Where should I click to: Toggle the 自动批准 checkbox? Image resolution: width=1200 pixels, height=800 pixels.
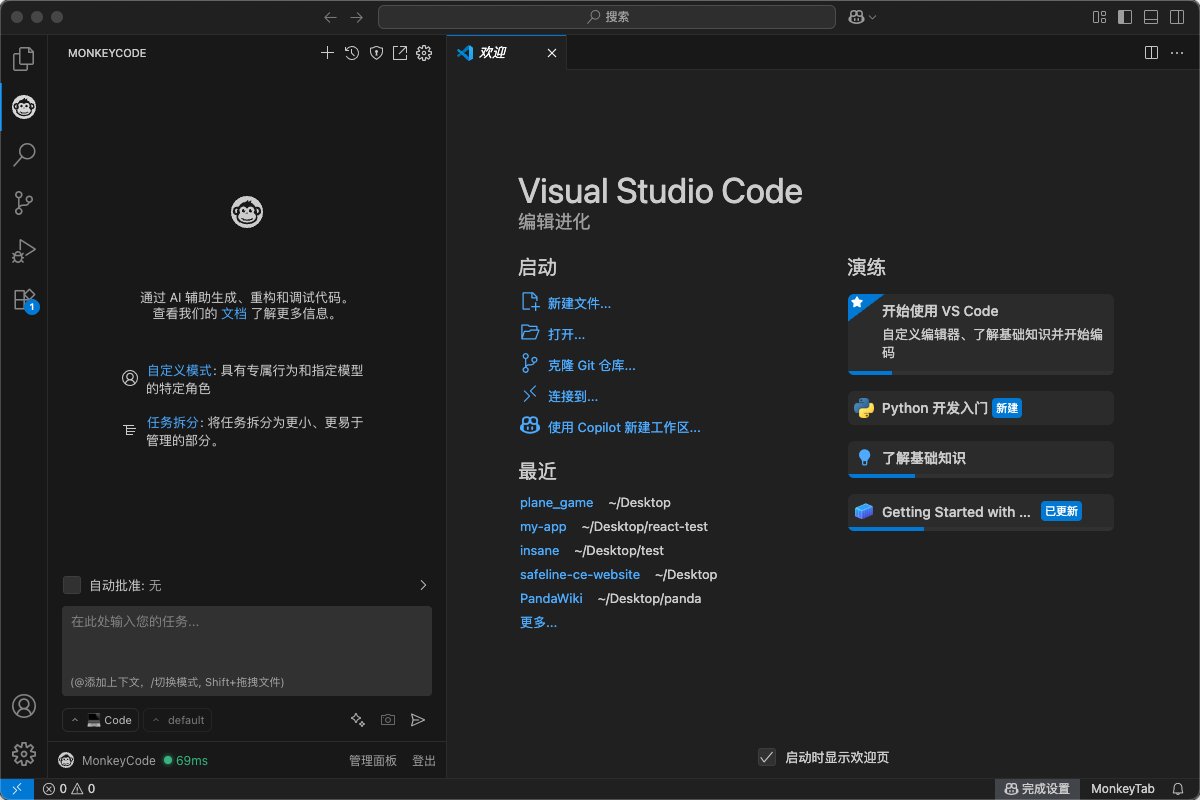pyautogui.click(x=72, y=585)
